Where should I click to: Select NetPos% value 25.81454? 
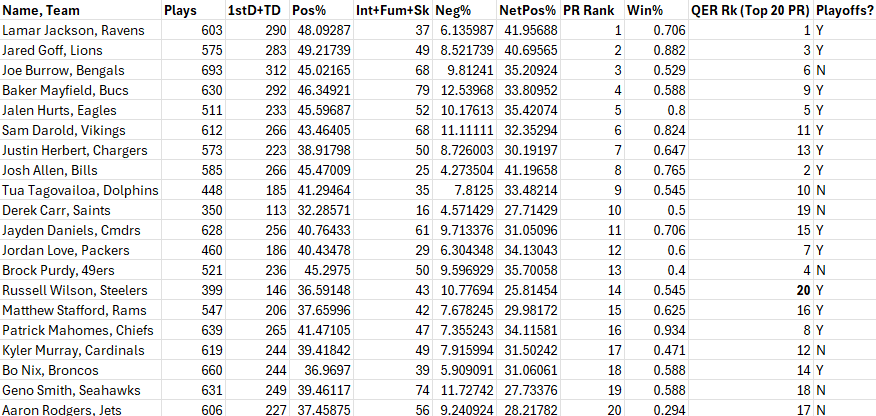pos(529,290)
